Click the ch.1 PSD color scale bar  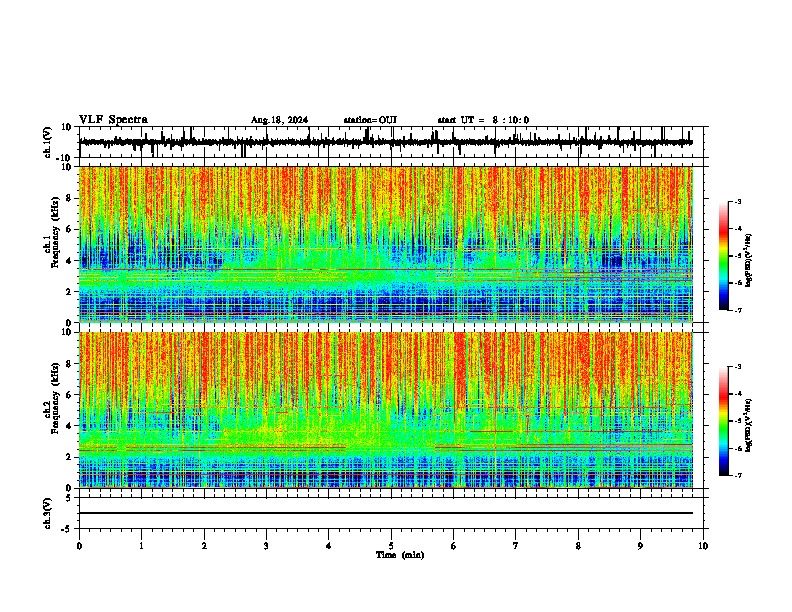point(723,256)
